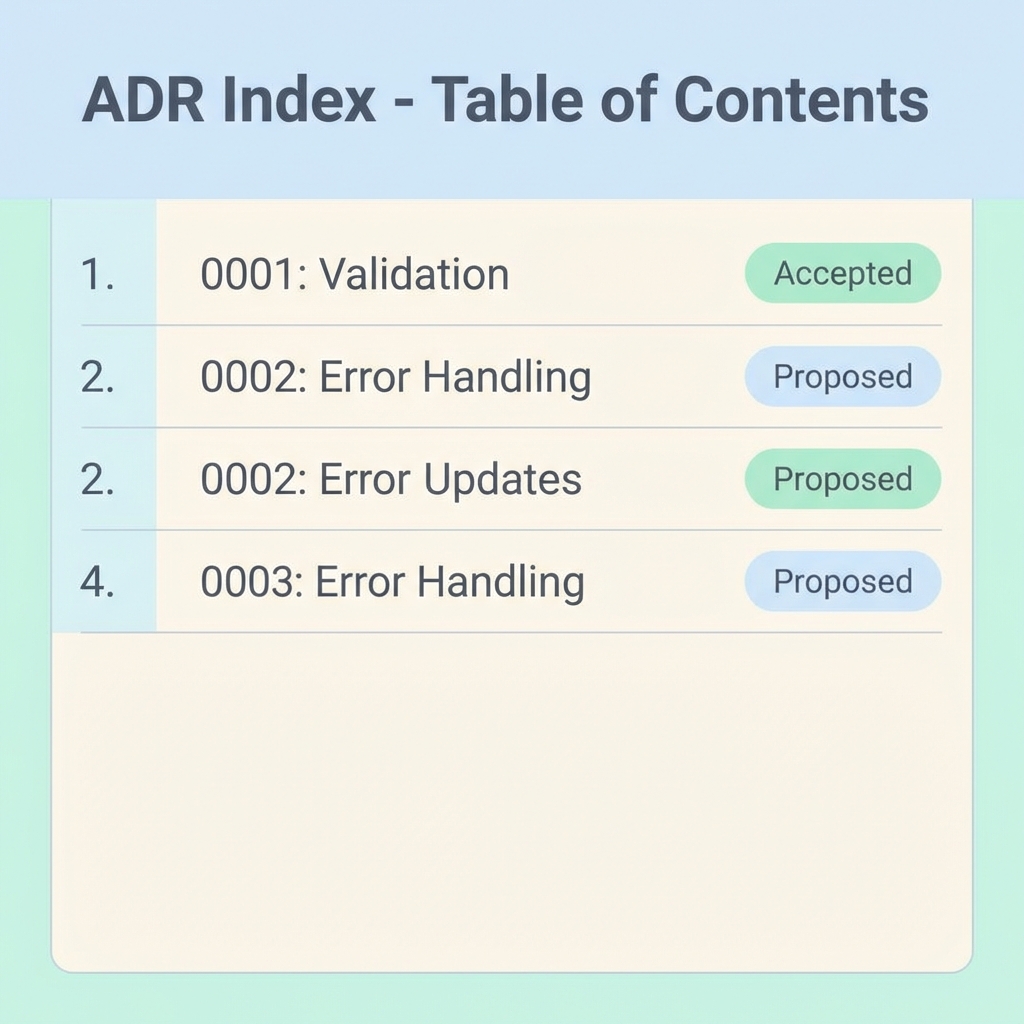The image size is (1024, 1024).
Task: Click the mint green background below the card
Action: point(510,1000)
